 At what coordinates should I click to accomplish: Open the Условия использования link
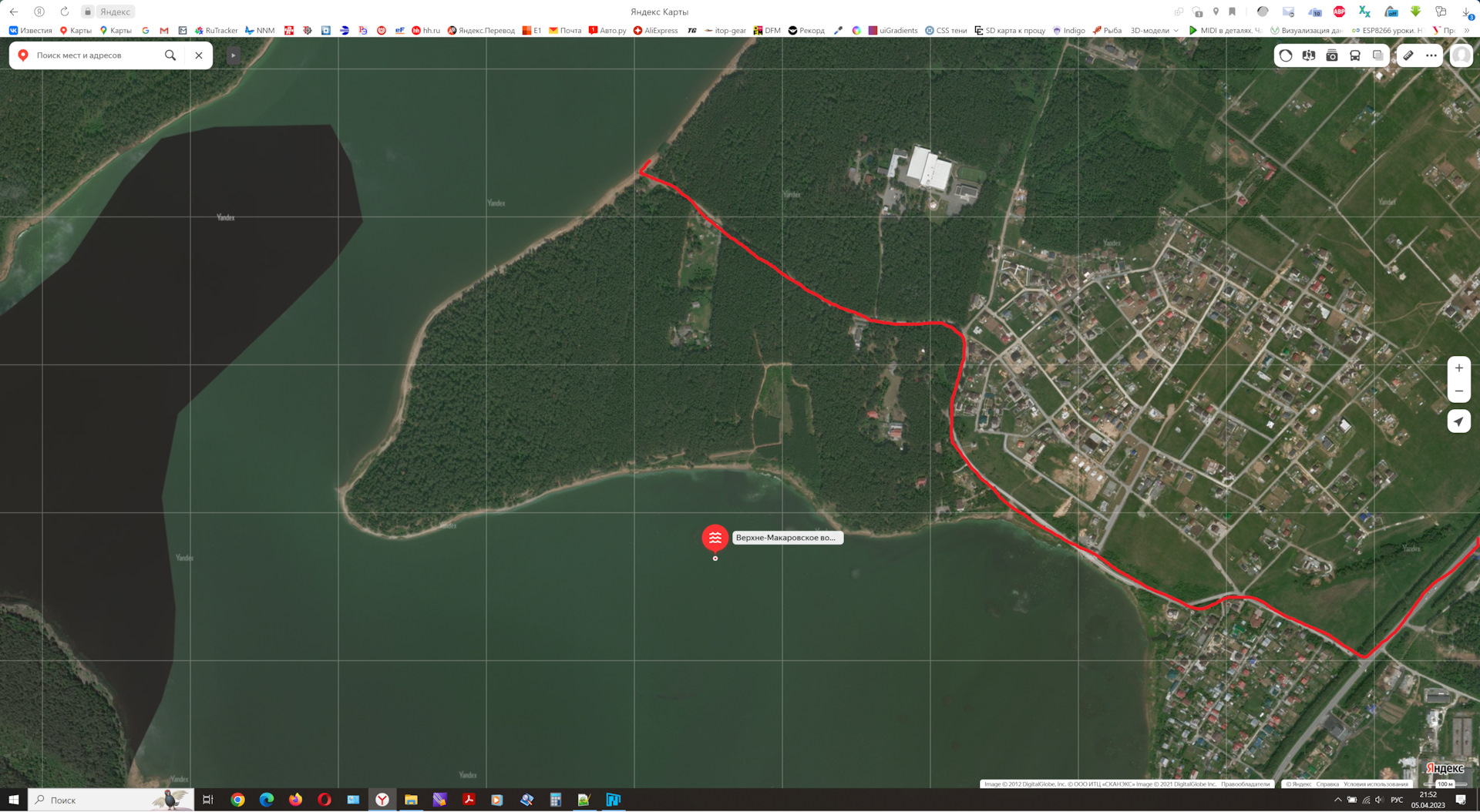coord(1375,784)
